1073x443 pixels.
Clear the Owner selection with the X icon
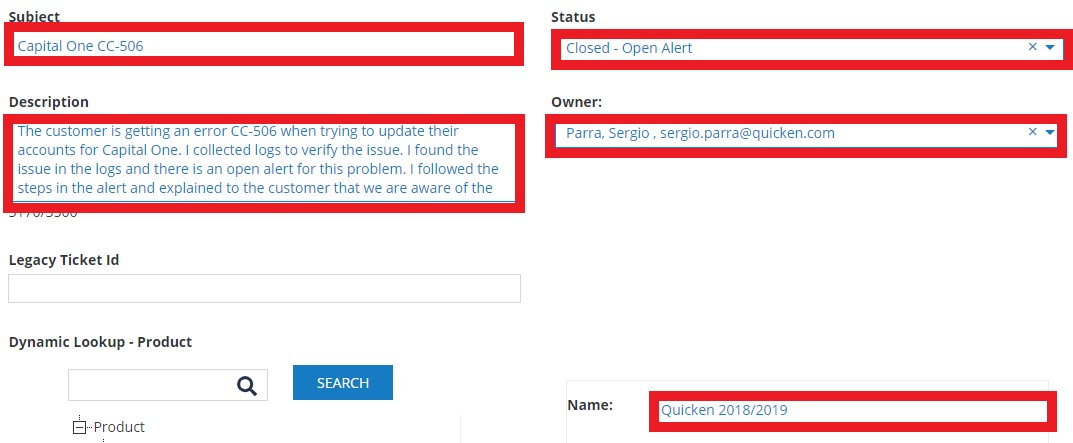pos(1032,132)
